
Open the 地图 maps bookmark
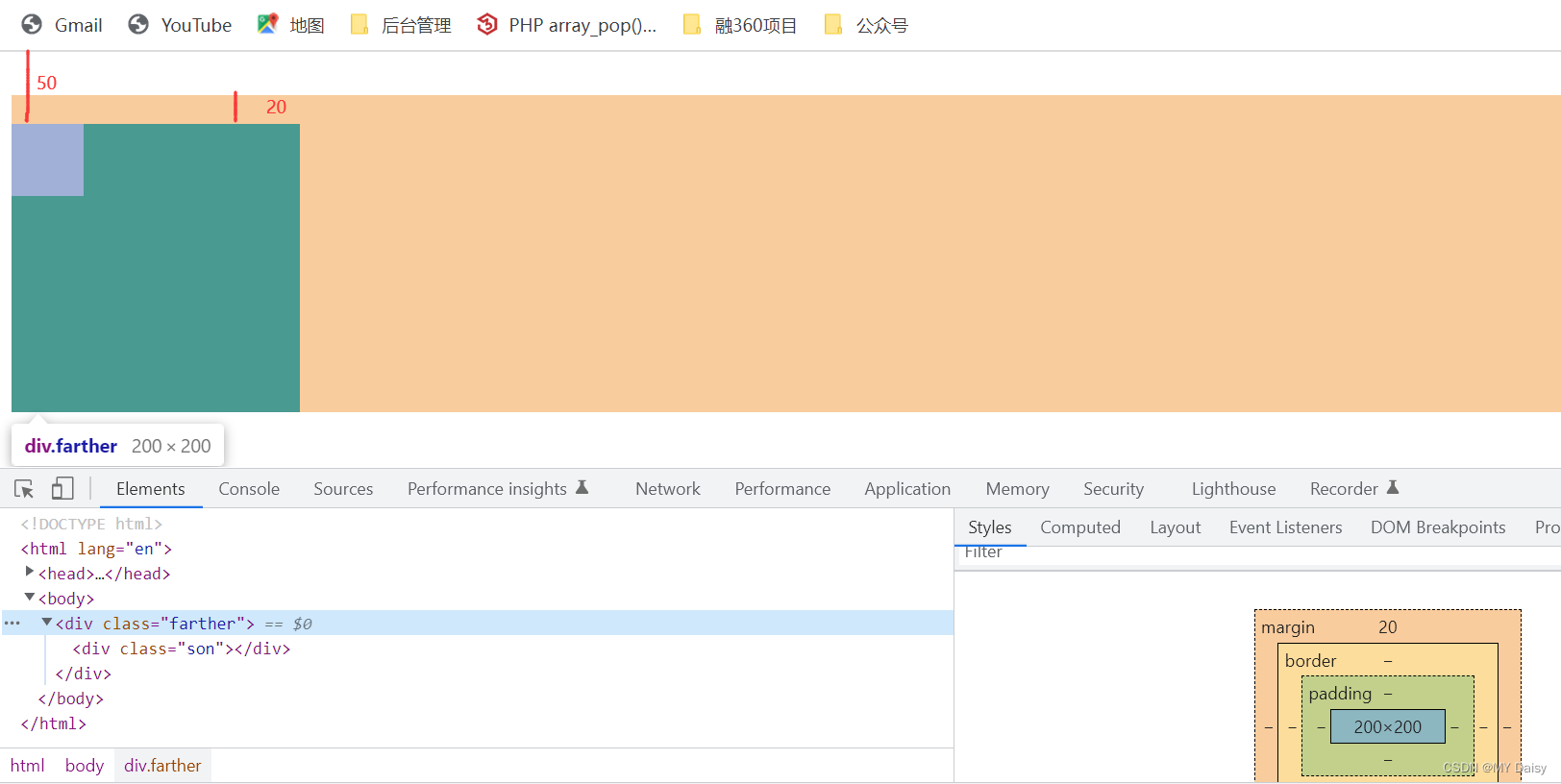click(x=291, y=25)
